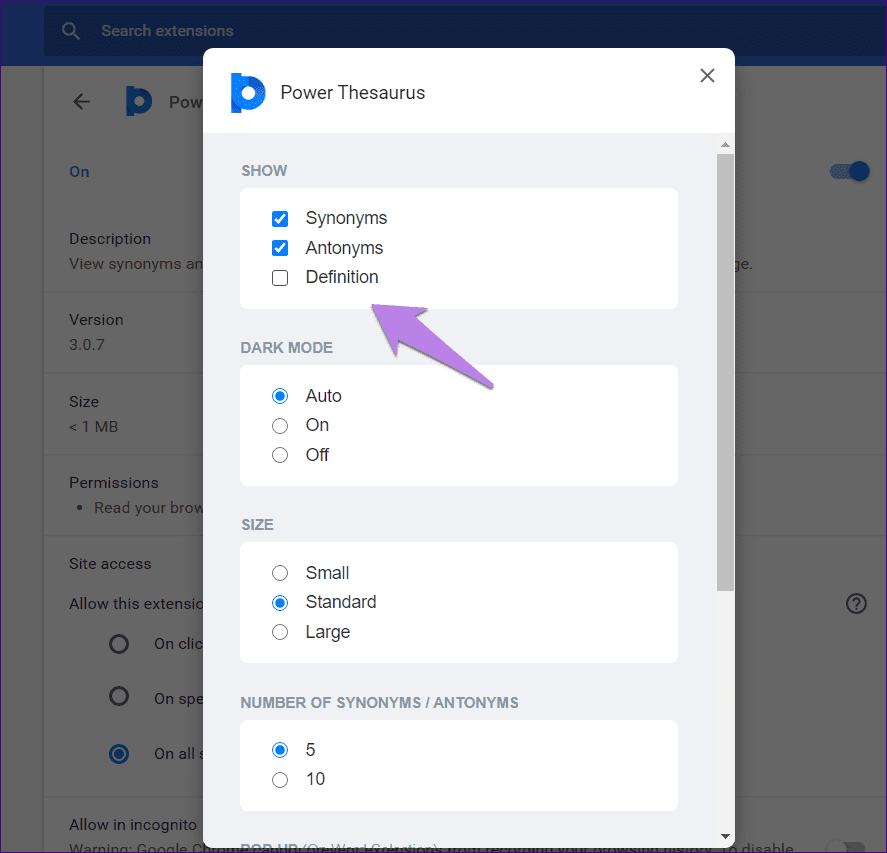Click the search magnifier icon in toolbar

(x=70, y=30)
